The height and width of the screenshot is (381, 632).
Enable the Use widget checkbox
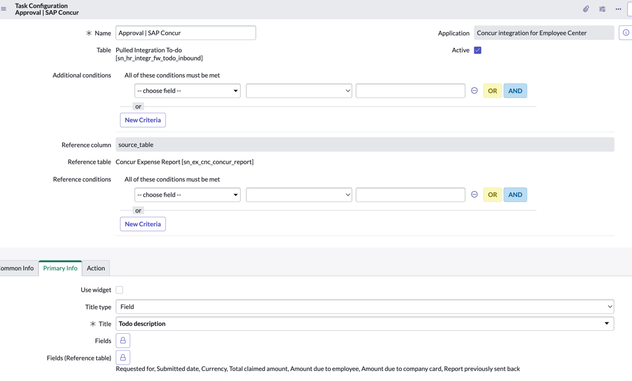[x=119, y=290]
